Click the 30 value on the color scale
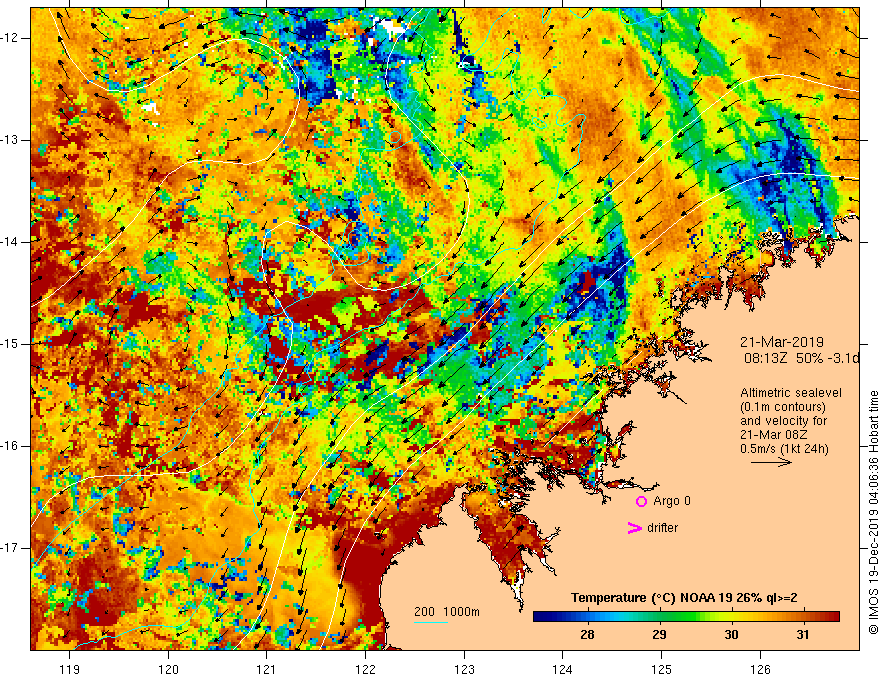This screenshot has height=680, width=880. 731,635
